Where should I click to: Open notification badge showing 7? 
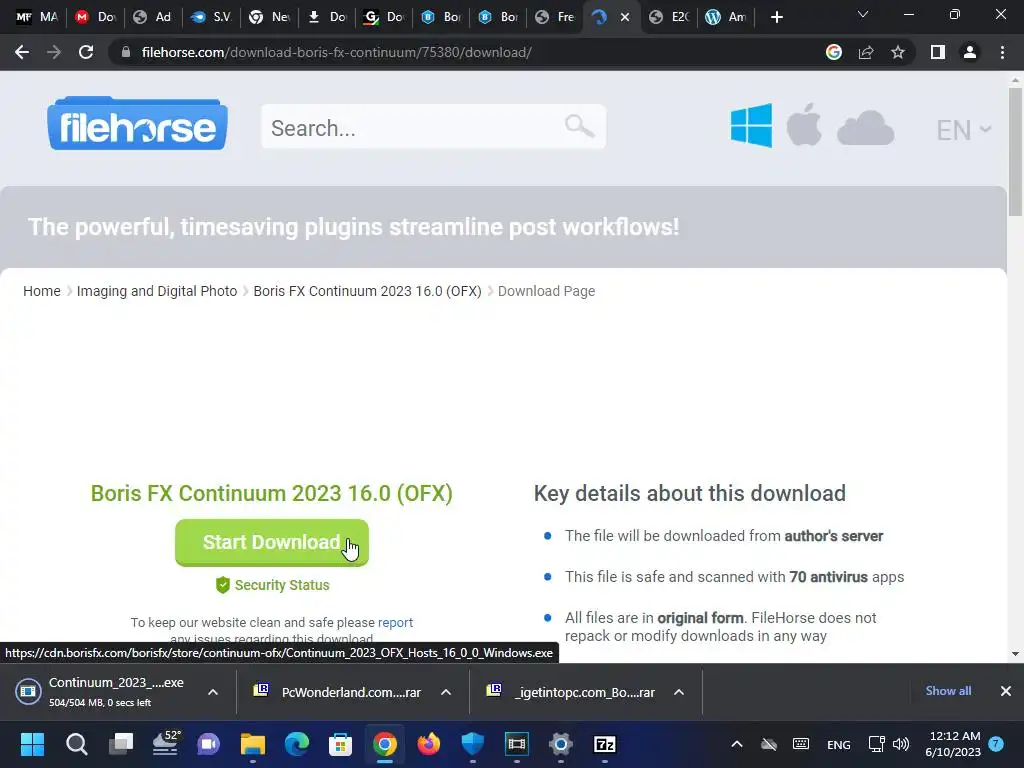point(996,744)
